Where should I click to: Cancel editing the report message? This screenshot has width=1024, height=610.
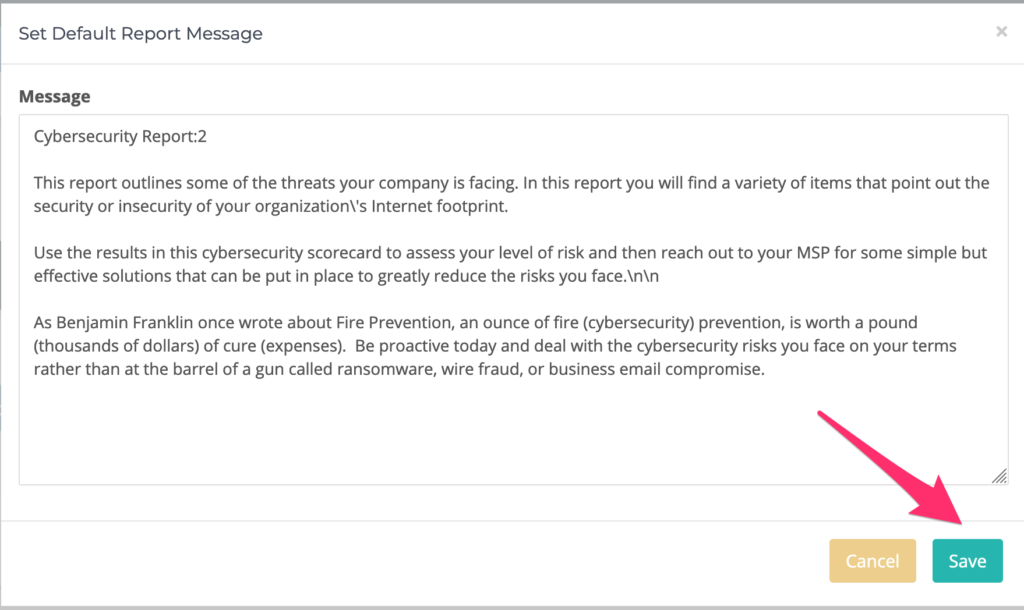pyautogui.click(x=872, y=560)
